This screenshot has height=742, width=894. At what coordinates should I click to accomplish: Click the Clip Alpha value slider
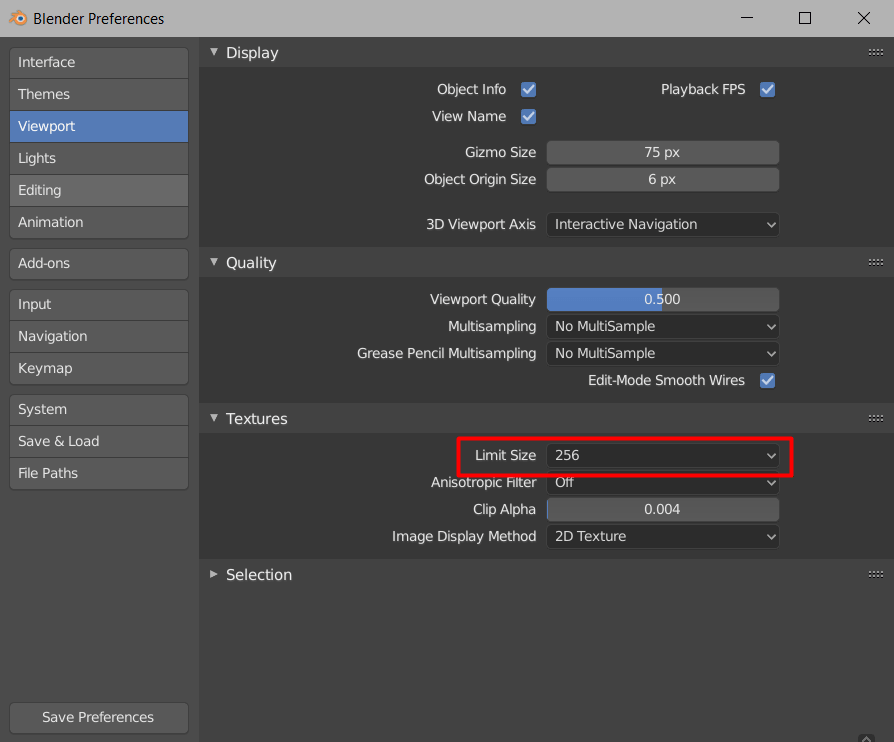click(663, 509)
